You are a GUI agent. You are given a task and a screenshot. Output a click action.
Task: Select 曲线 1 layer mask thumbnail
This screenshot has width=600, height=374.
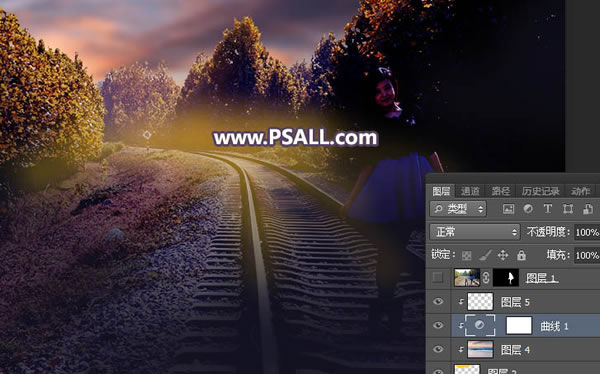pyautogui.click(x=519, y=325)
